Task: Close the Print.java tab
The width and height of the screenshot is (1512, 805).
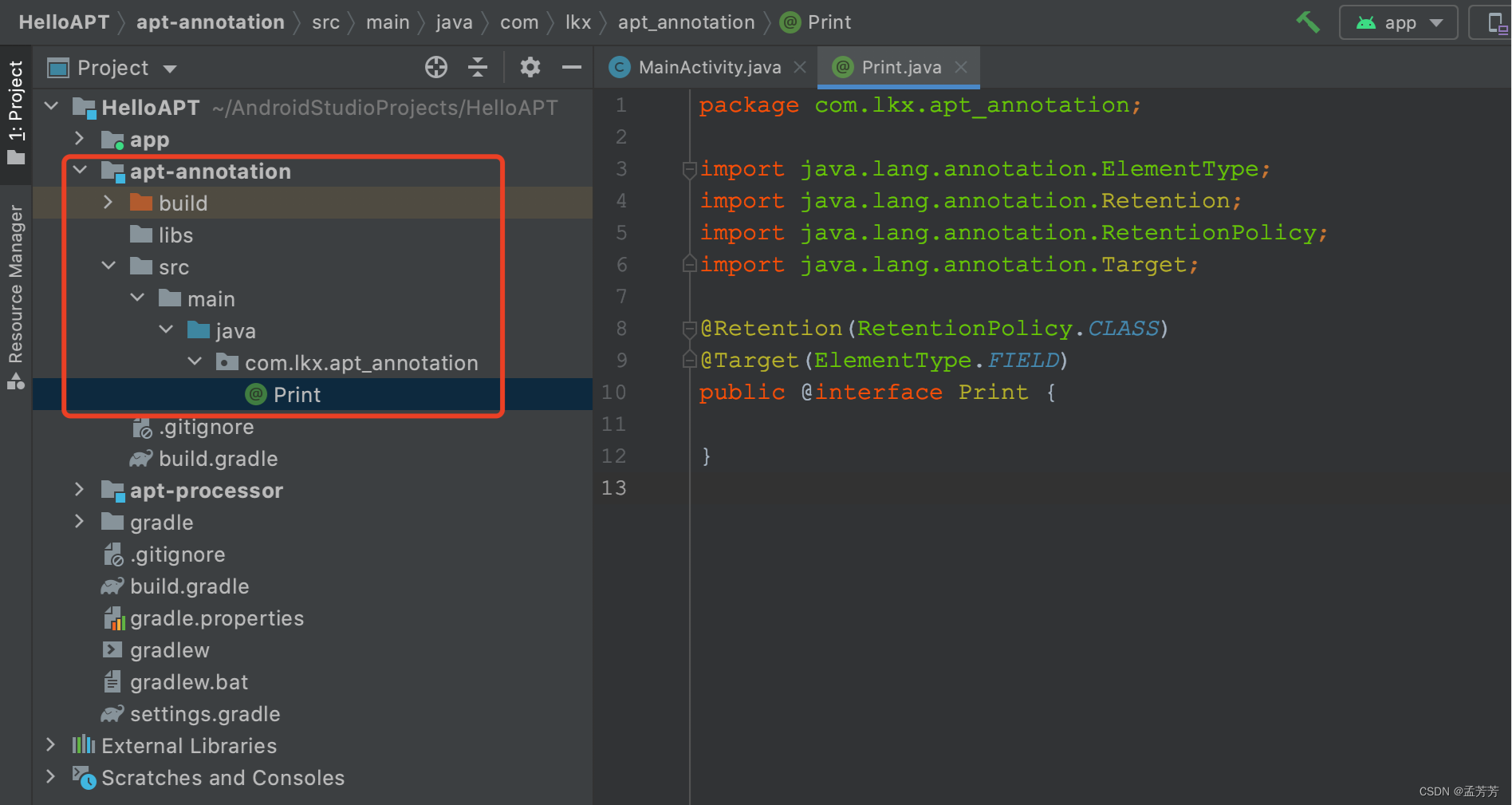Action: coord(961,67)
